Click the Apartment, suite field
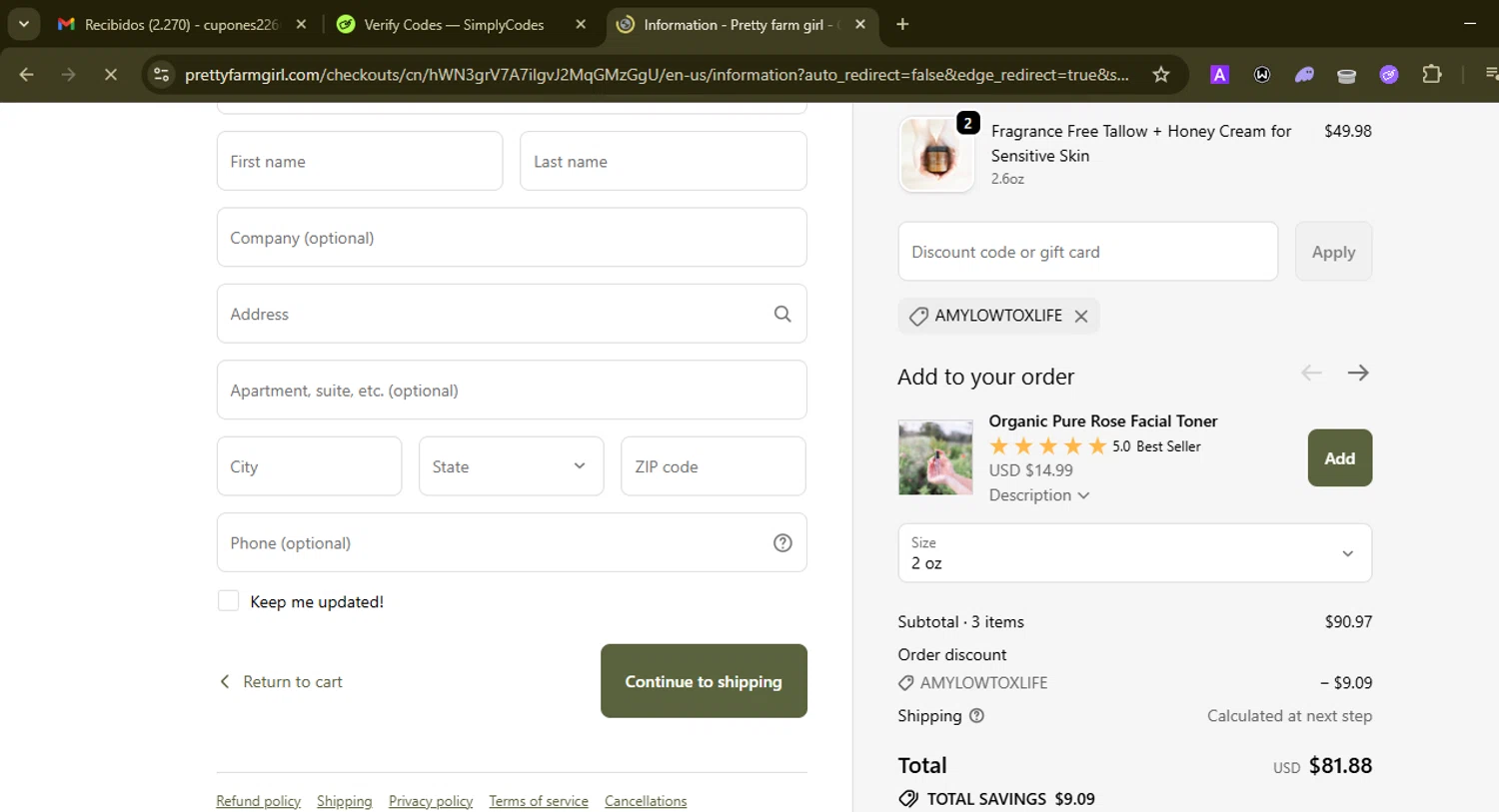 pyautogui.click(x=512, y=390)
